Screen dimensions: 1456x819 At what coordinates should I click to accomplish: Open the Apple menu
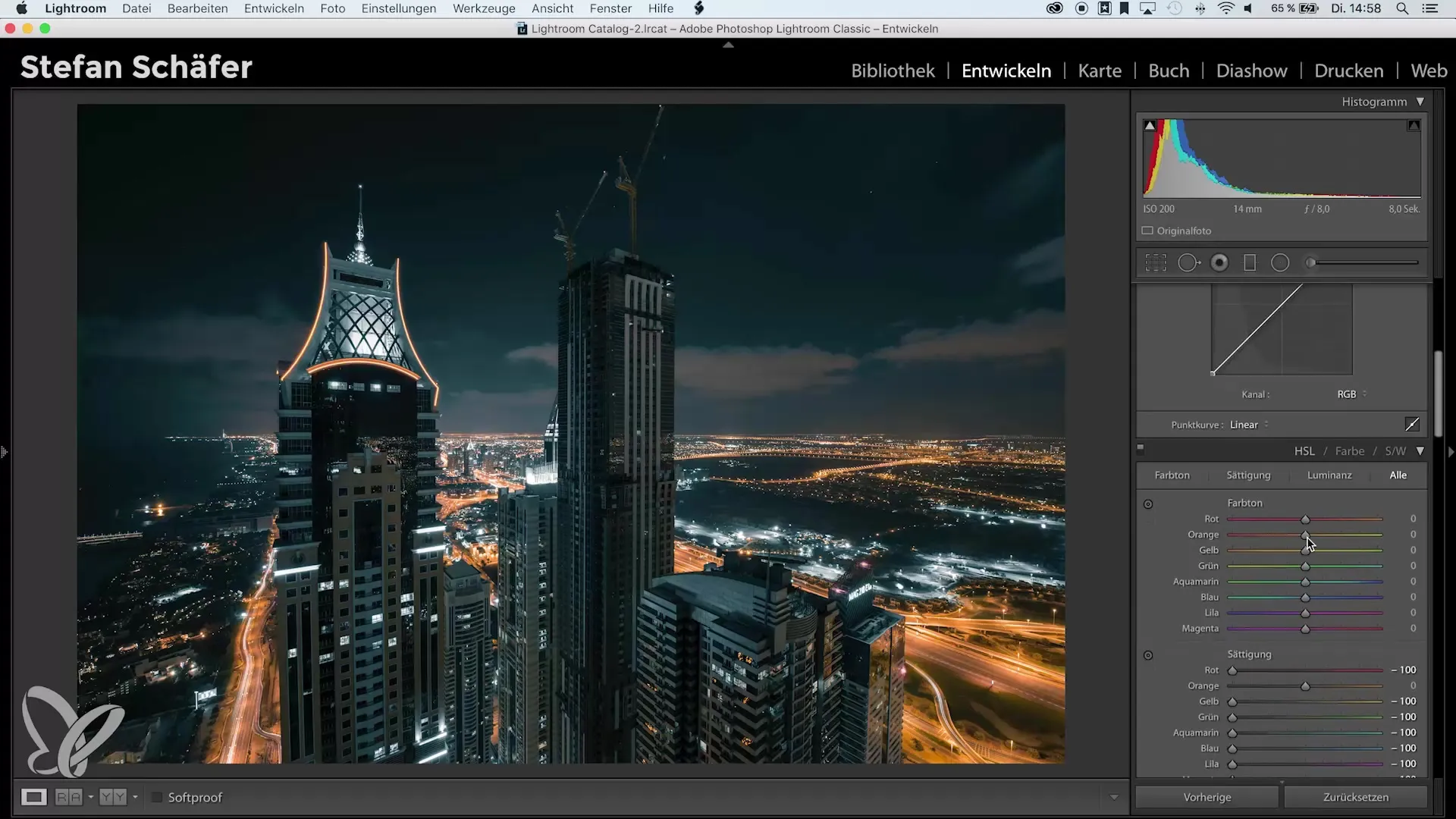click(22, 8)
